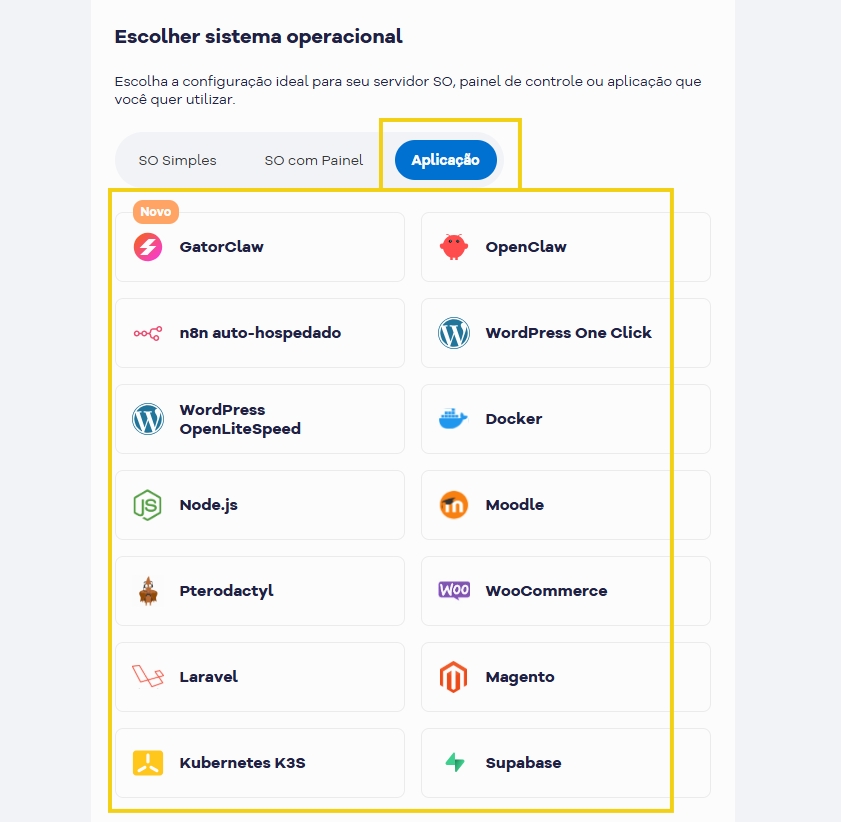Click the Pterodactyl icon

coord(148,590)
